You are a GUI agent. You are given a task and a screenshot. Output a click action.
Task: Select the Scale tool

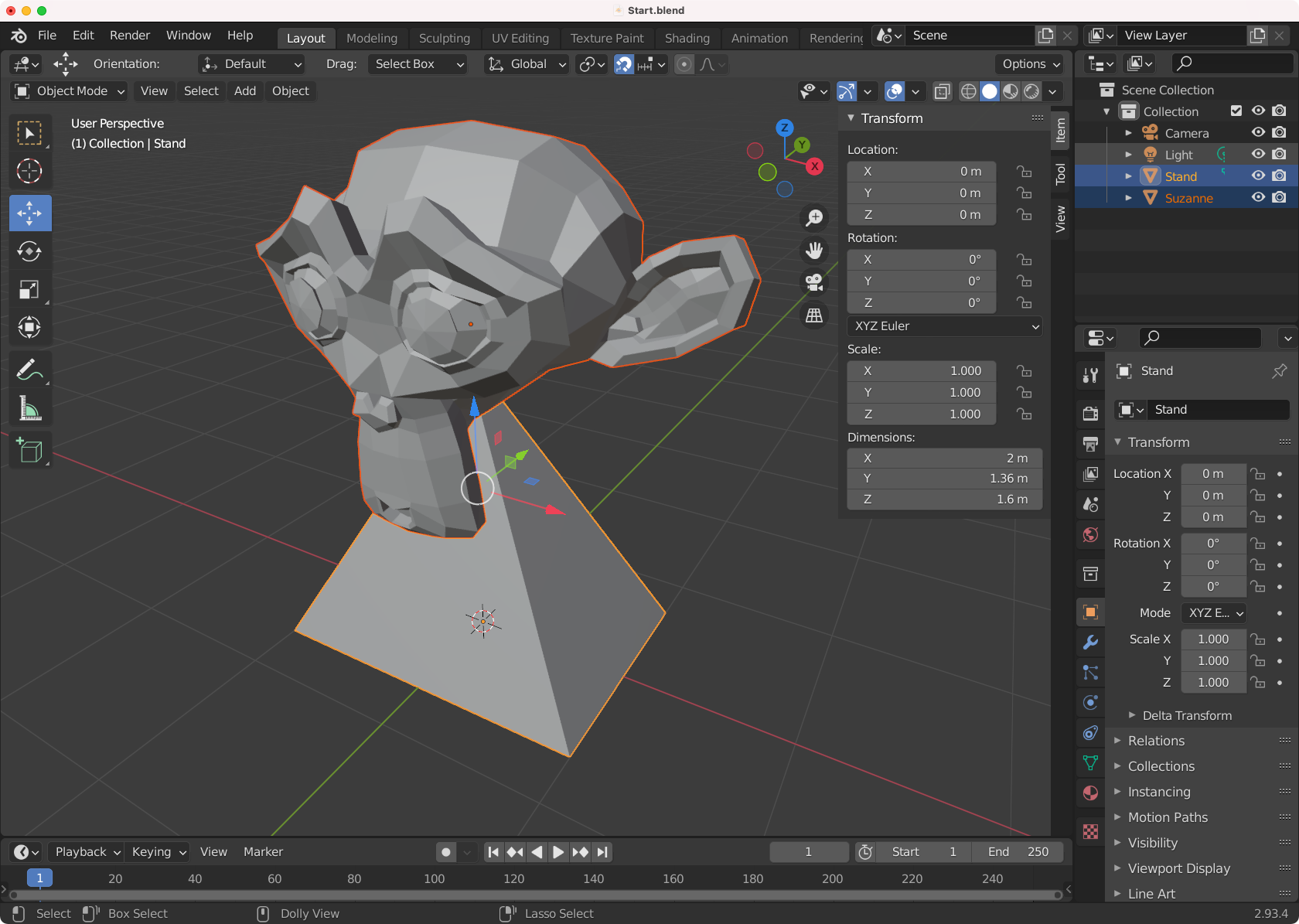point(29,290)
